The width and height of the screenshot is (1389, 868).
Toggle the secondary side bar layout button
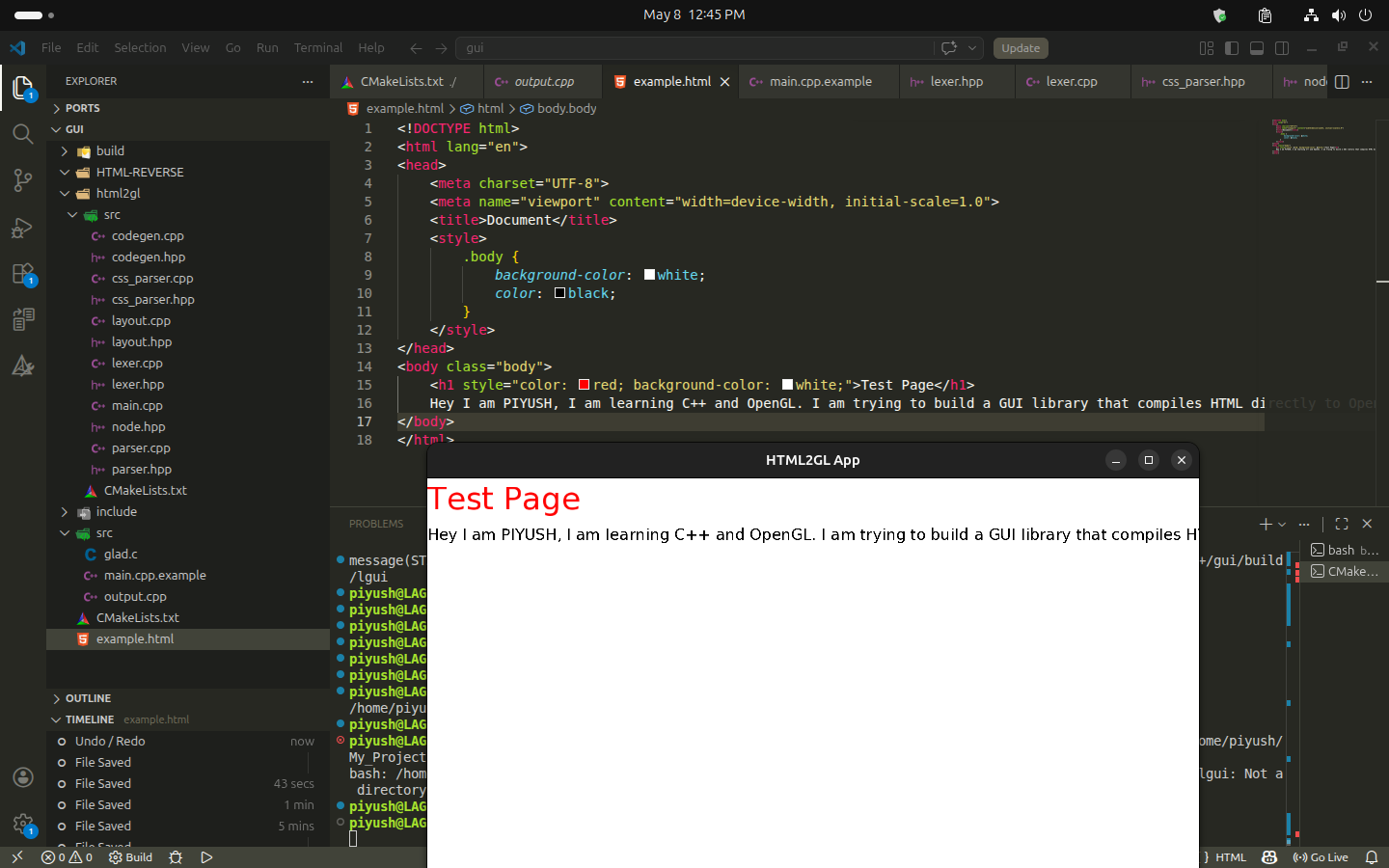(x=1282, y=48)
